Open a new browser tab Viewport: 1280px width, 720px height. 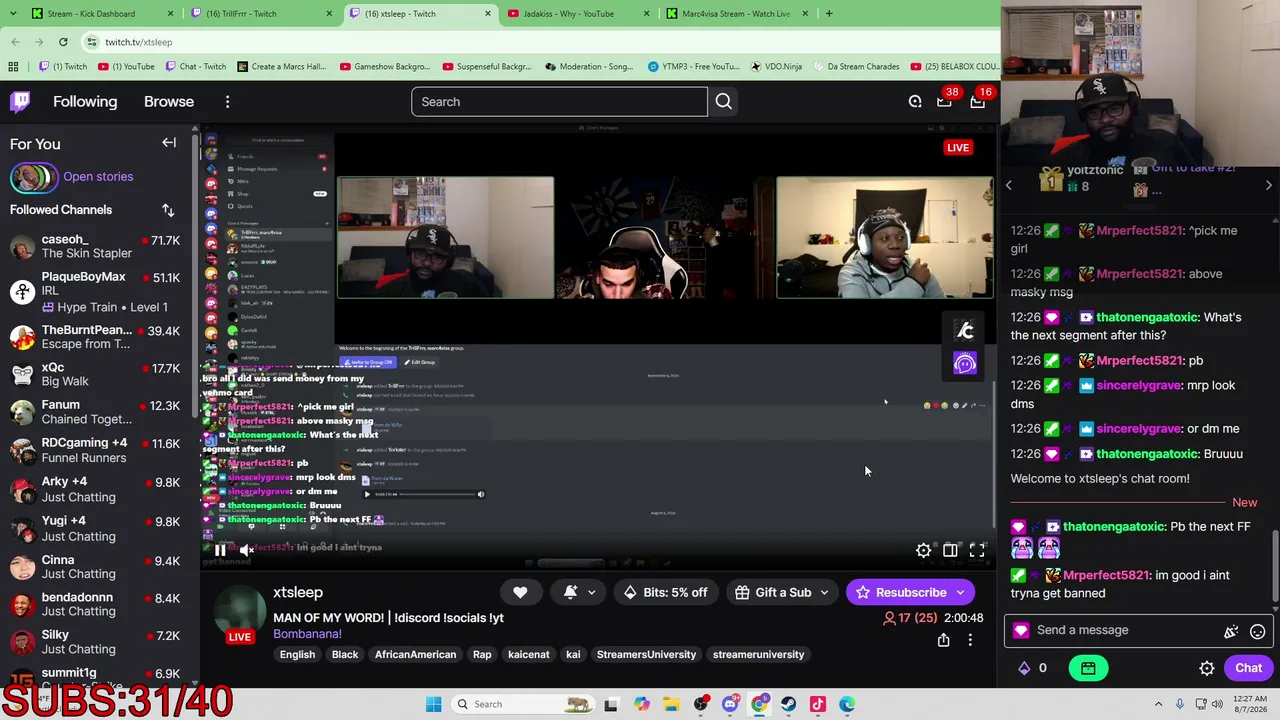click(829, 14)
